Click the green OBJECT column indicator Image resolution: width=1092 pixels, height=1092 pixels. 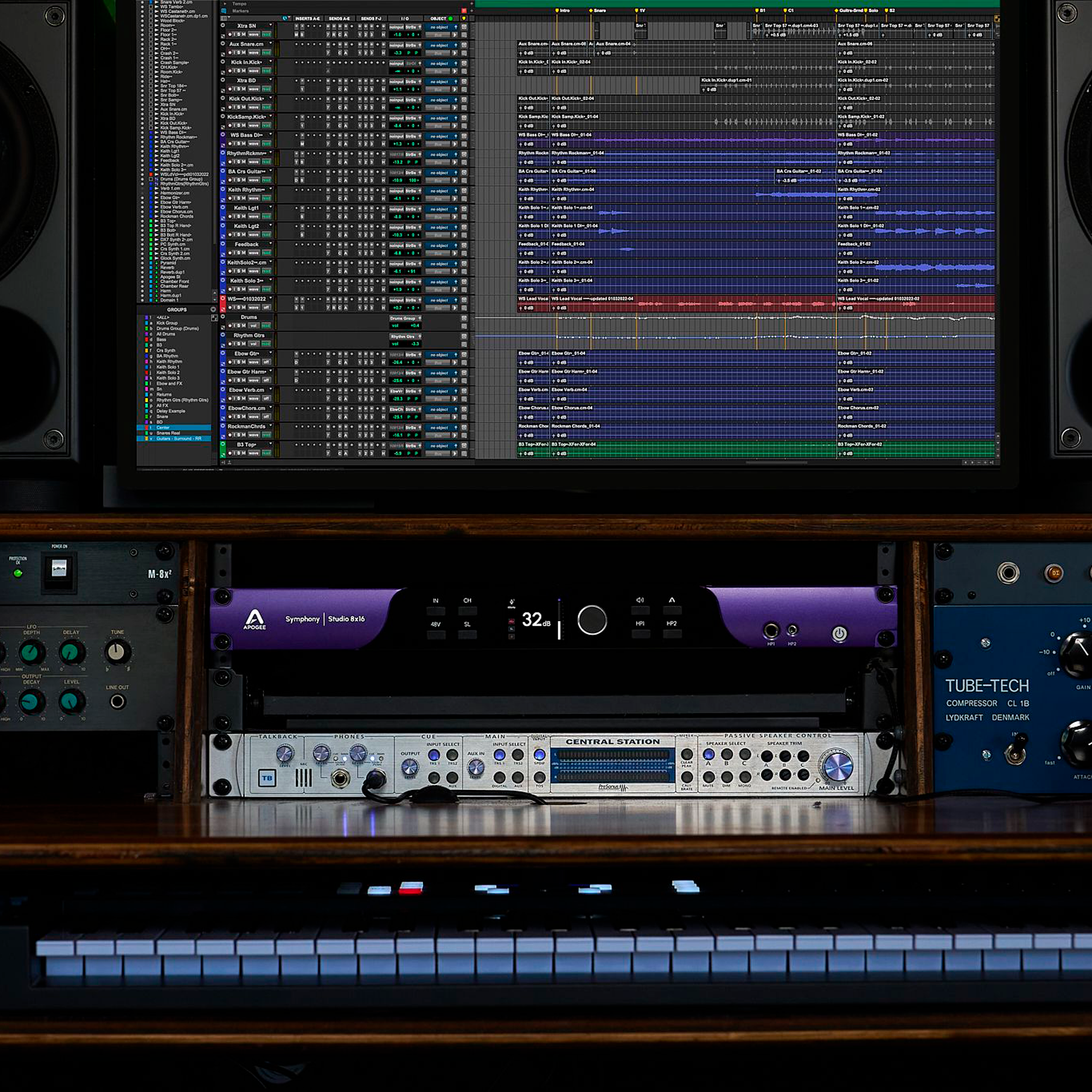click(x=450, y=19)
